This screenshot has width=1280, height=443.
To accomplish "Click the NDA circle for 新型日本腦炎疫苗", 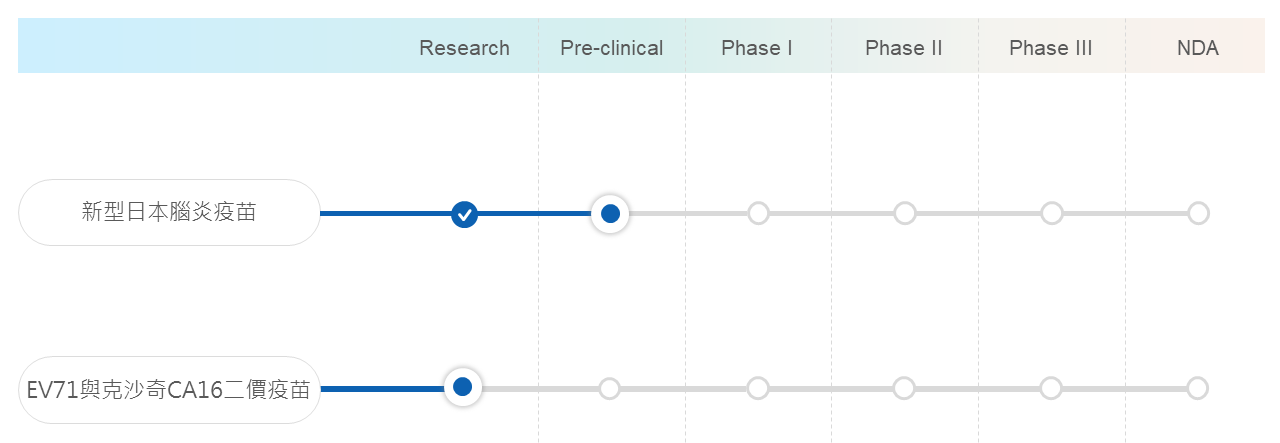I will [1198, 213].
